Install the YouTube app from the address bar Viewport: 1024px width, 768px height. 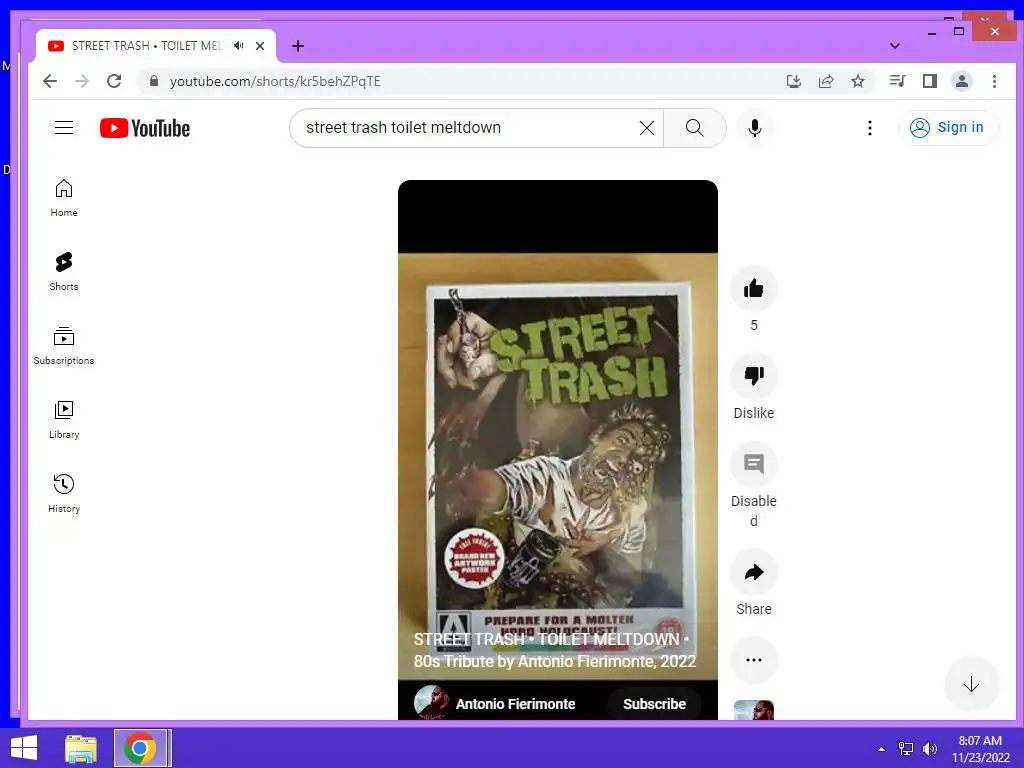point(793,81)
